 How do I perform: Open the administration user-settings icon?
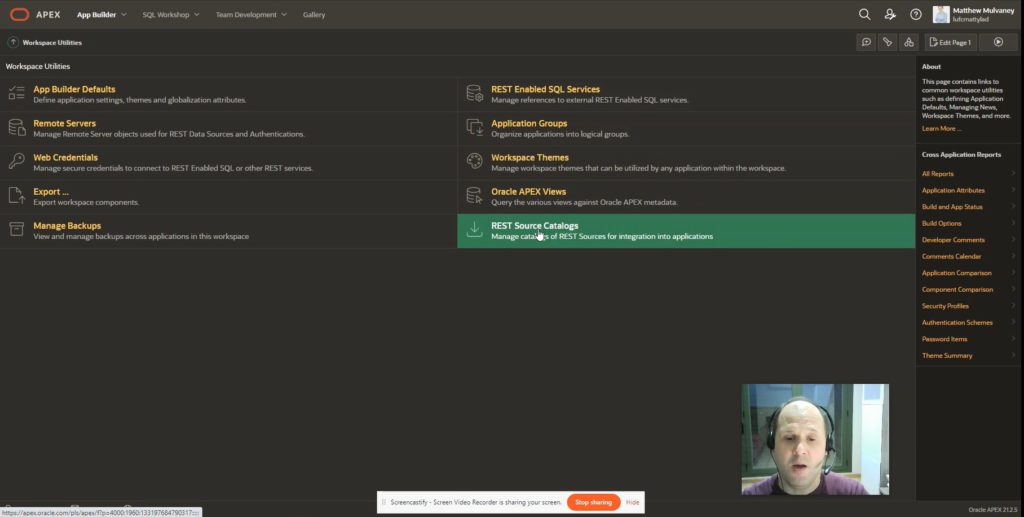pyautogui.click(x=889, y=14)
